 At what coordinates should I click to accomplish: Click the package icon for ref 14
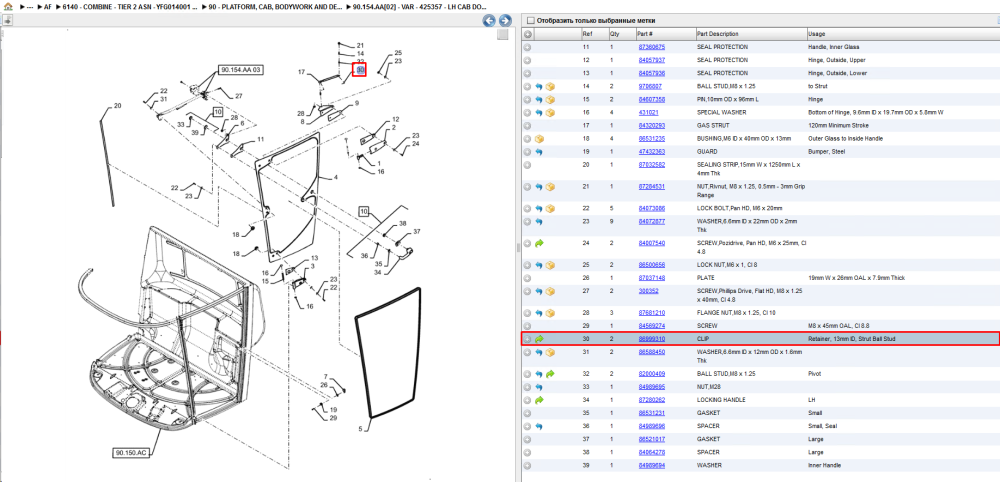[x=550, y=86]
